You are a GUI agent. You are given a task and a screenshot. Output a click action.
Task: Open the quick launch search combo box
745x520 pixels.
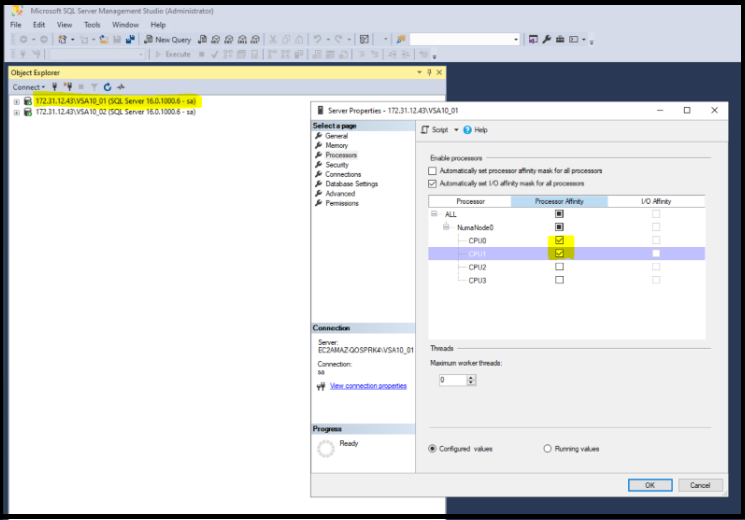click(x=464, y=39)
